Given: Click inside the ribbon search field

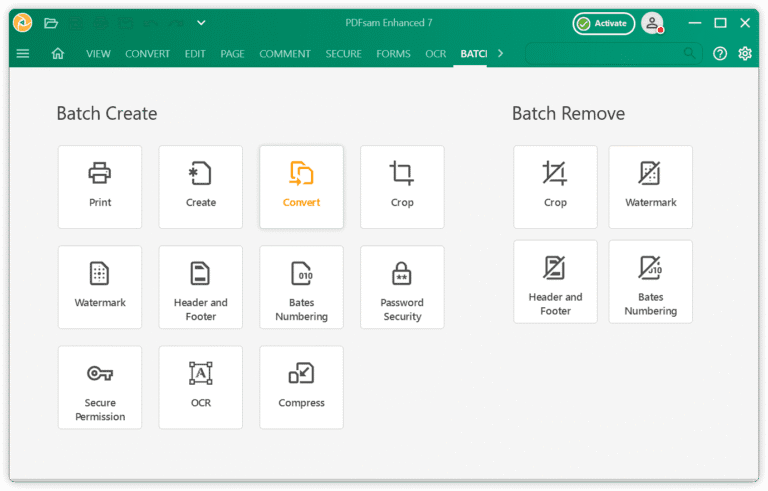Looking at the screenshot, I should pyautogui.click(x=612, y=53).
